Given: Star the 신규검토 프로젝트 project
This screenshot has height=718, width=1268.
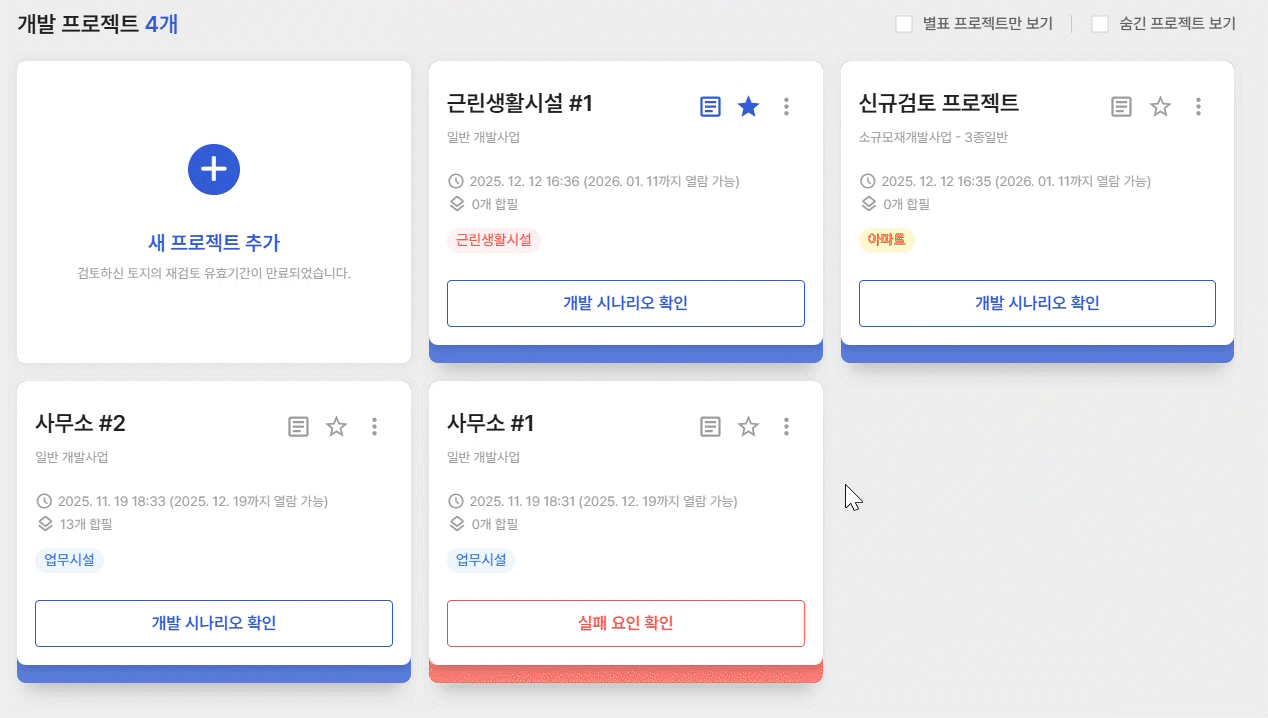Looking at the screenshot, I should pyautogui.click(x=1160, y=106).
